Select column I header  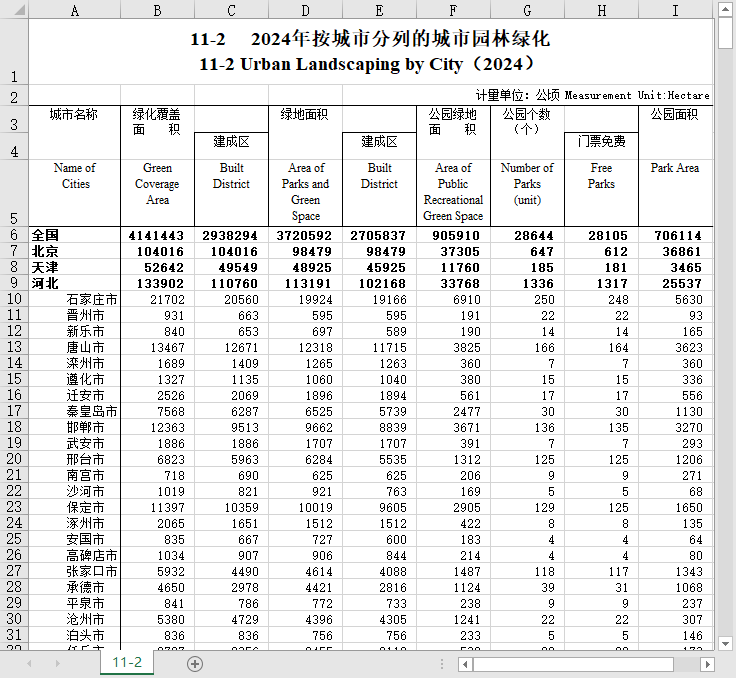click(676, 10)
